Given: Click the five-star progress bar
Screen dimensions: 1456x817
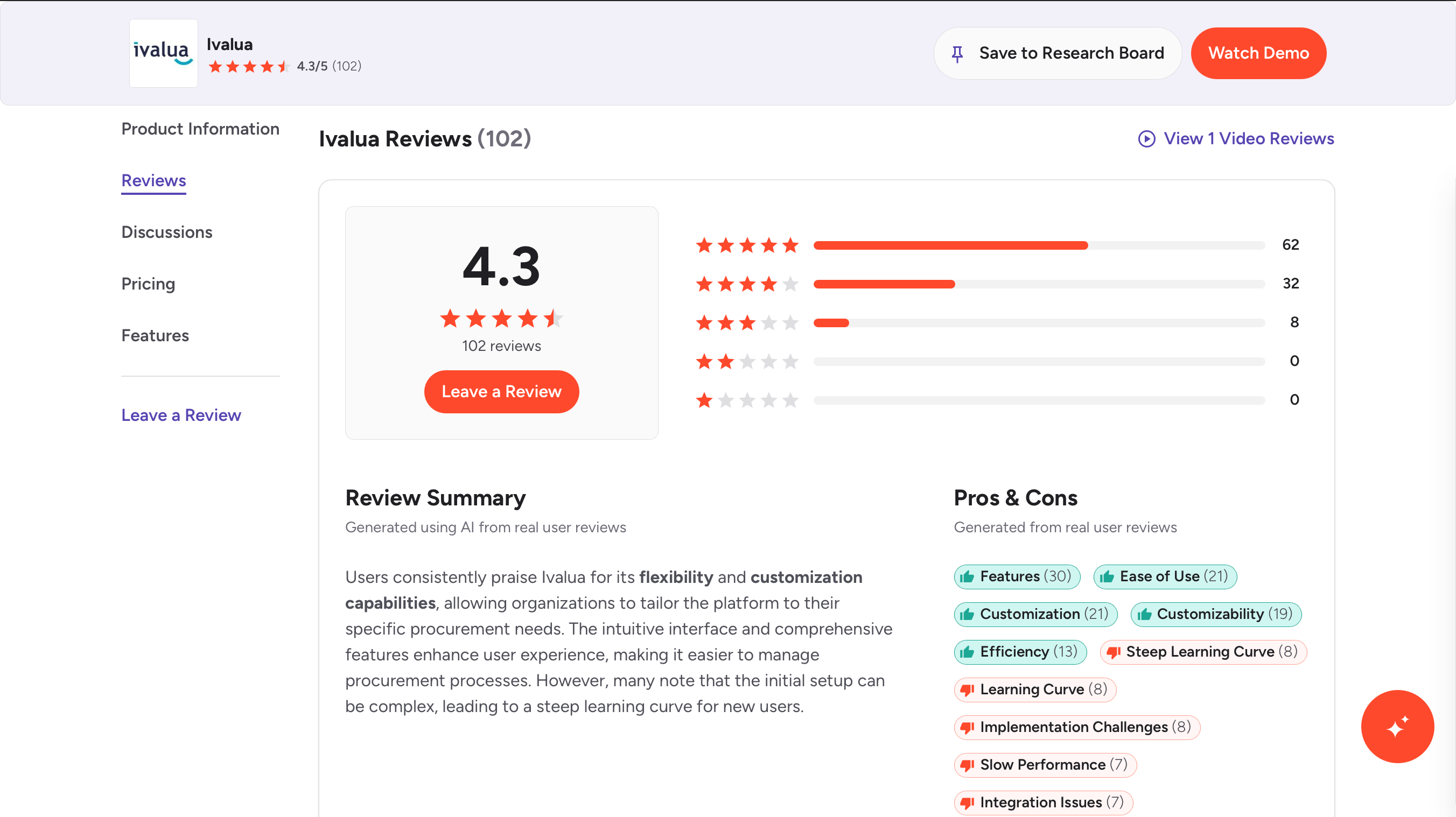Looking at the screenshot, I should [x=1039, y=245].
